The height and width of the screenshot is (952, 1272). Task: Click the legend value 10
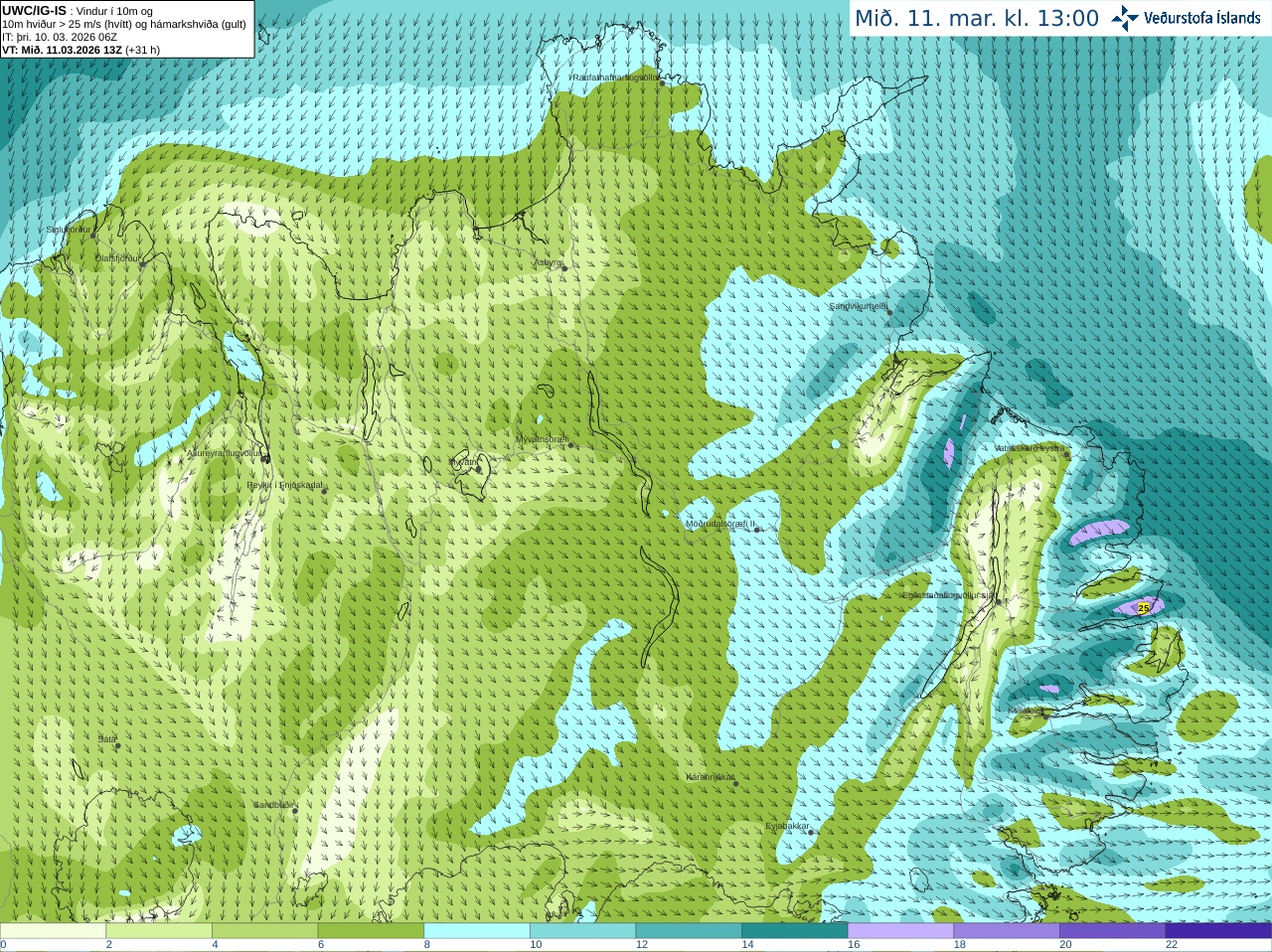[536, 945]
